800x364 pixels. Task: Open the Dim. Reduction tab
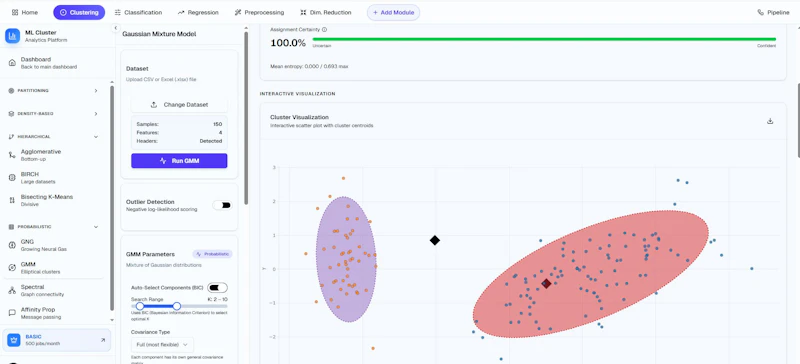[x=326, y=12]
